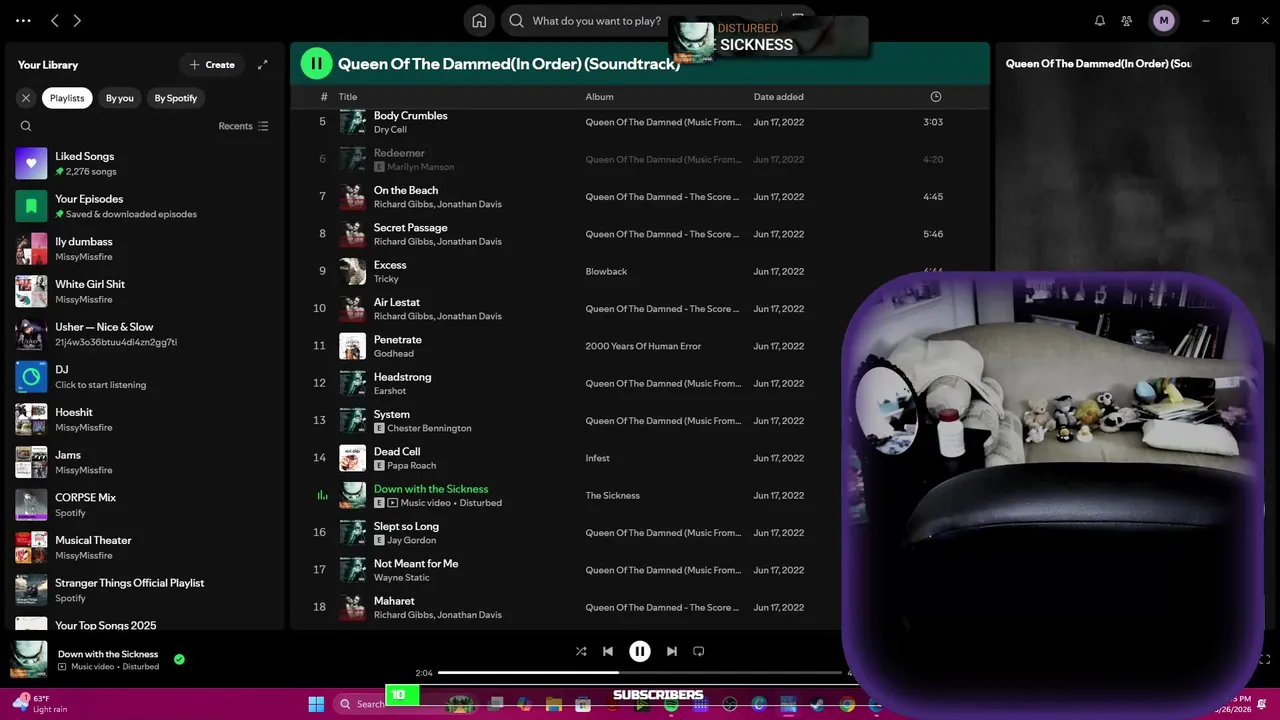Open the White Girl Shit playlist
The width and height of the screenshot is (1280, 720).
click(145, 291)
